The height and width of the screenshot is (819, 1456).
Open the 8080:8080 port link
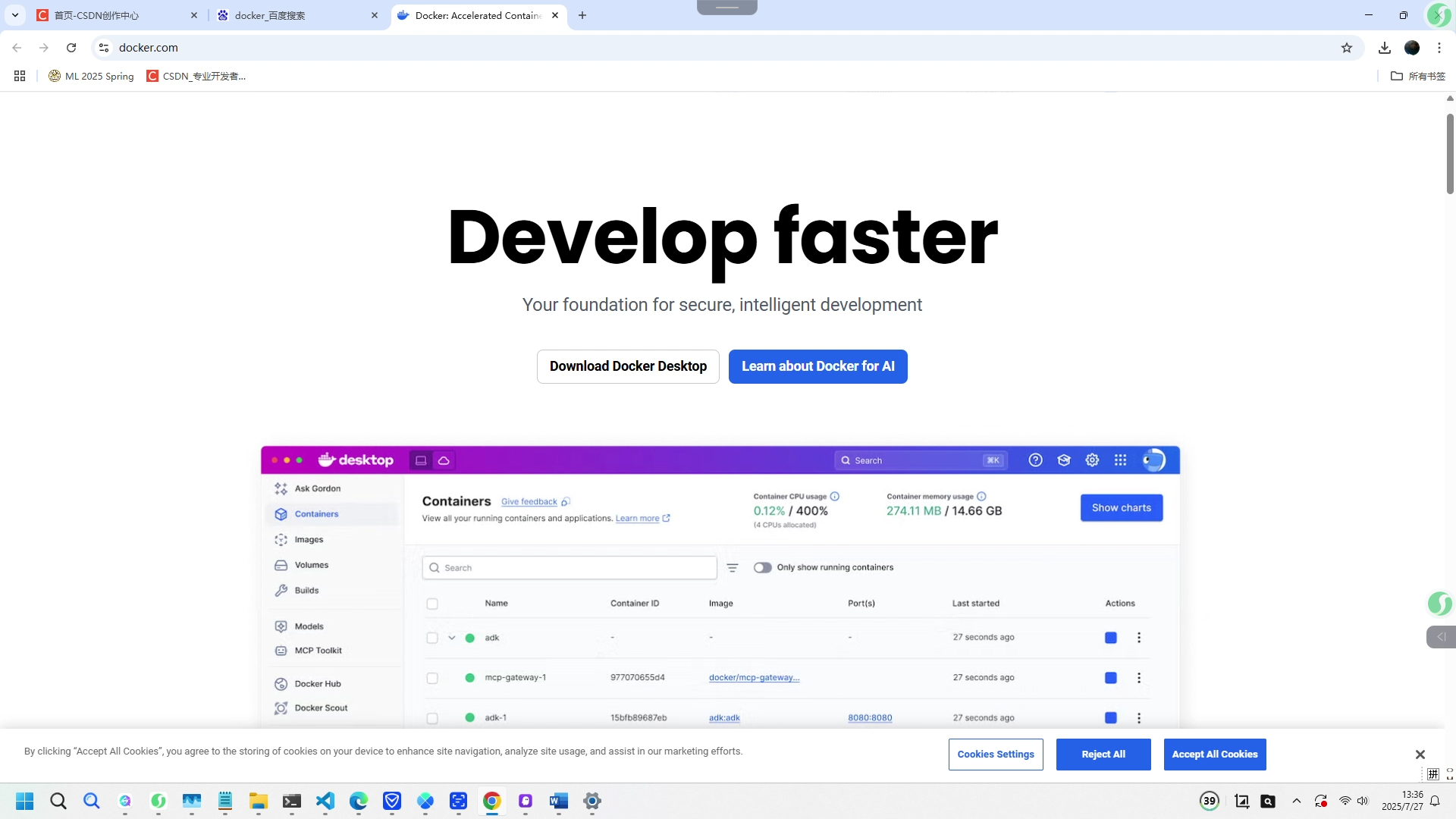(x=870, y=718)
